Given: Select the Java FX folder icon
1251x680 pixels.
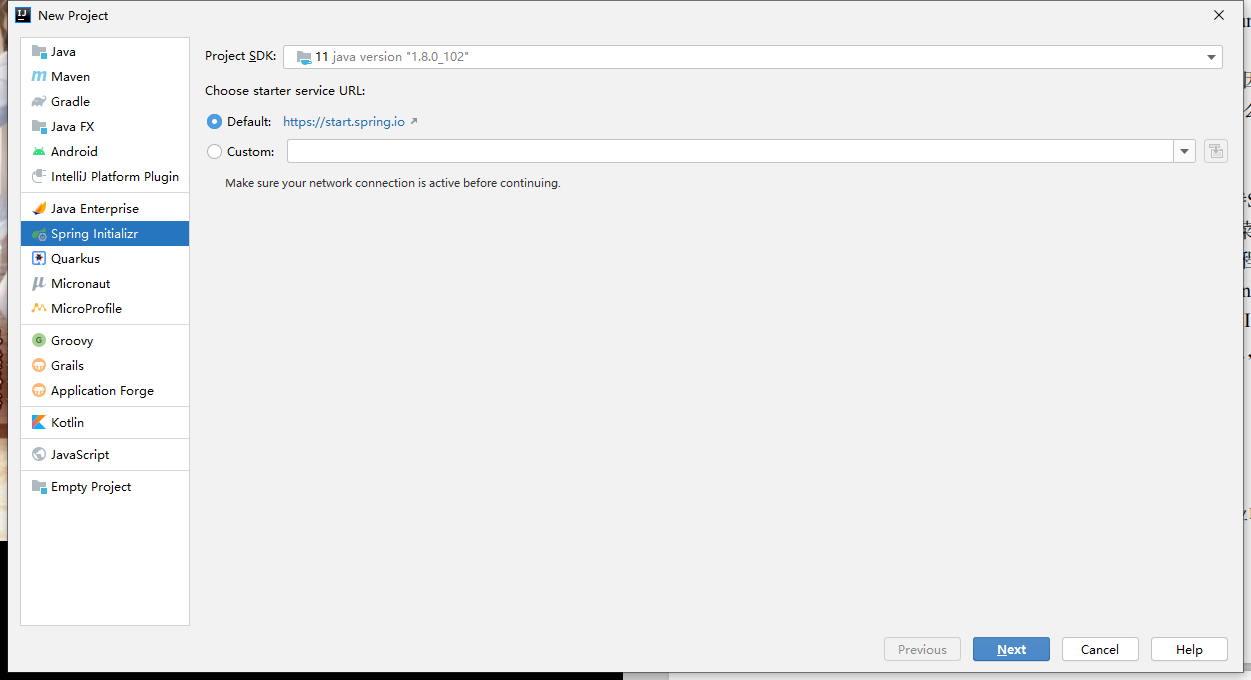Looking at the screenshot, I should pos(39,127).
